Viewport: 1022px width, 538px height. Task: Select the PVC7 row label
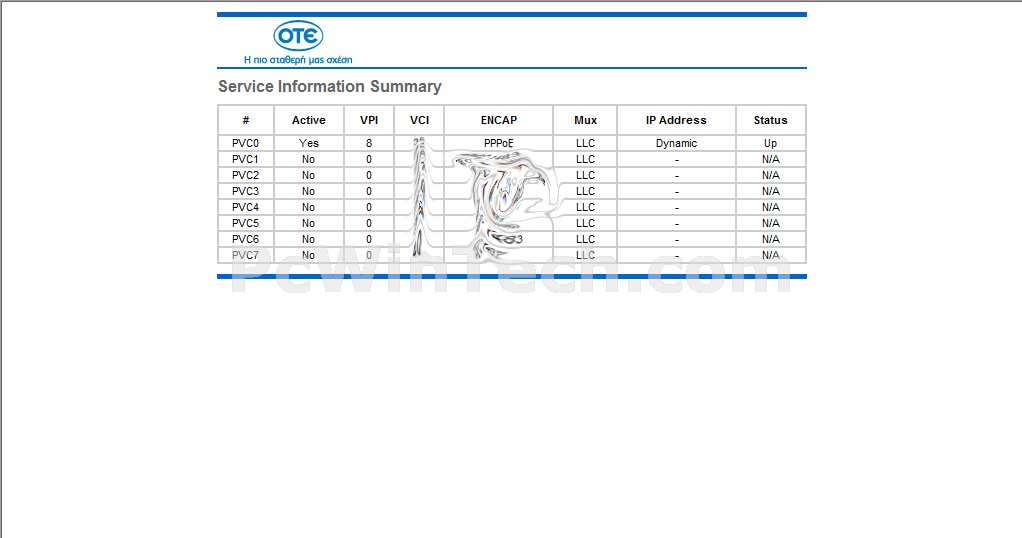click(245, 255)
